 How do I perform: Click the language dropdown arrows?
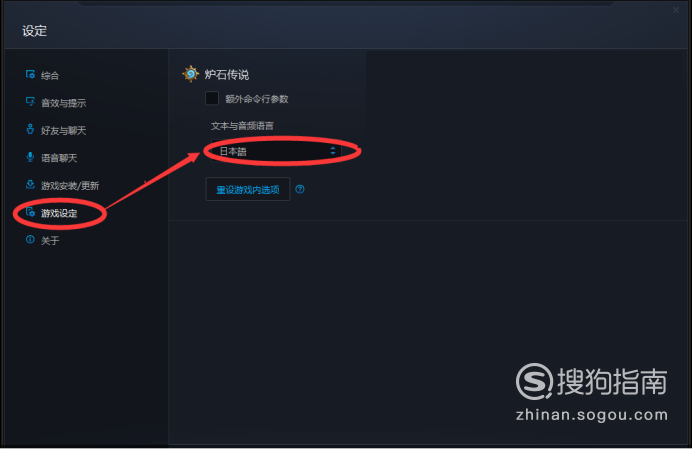tap(333, 151)
